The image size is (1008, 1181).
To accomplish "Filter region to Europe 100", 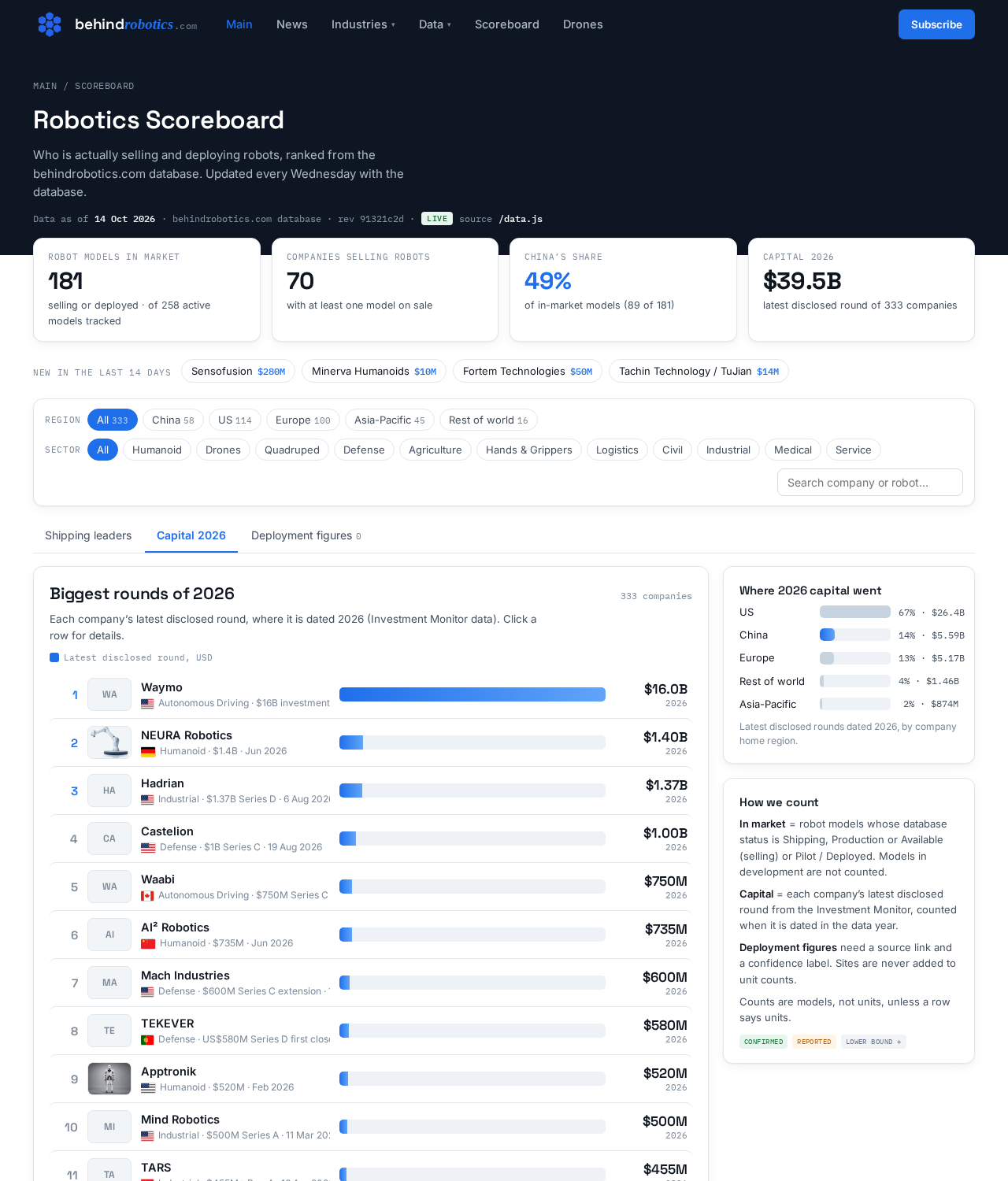I will (x=303, y=420).
